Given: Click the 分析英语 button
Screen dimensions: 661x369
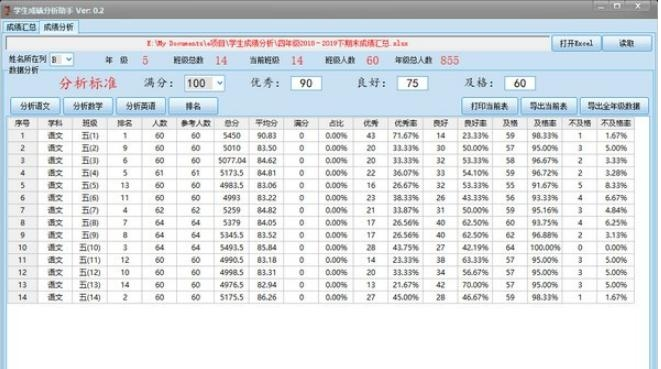Looking at the screenshot, I should pos(140,106).
